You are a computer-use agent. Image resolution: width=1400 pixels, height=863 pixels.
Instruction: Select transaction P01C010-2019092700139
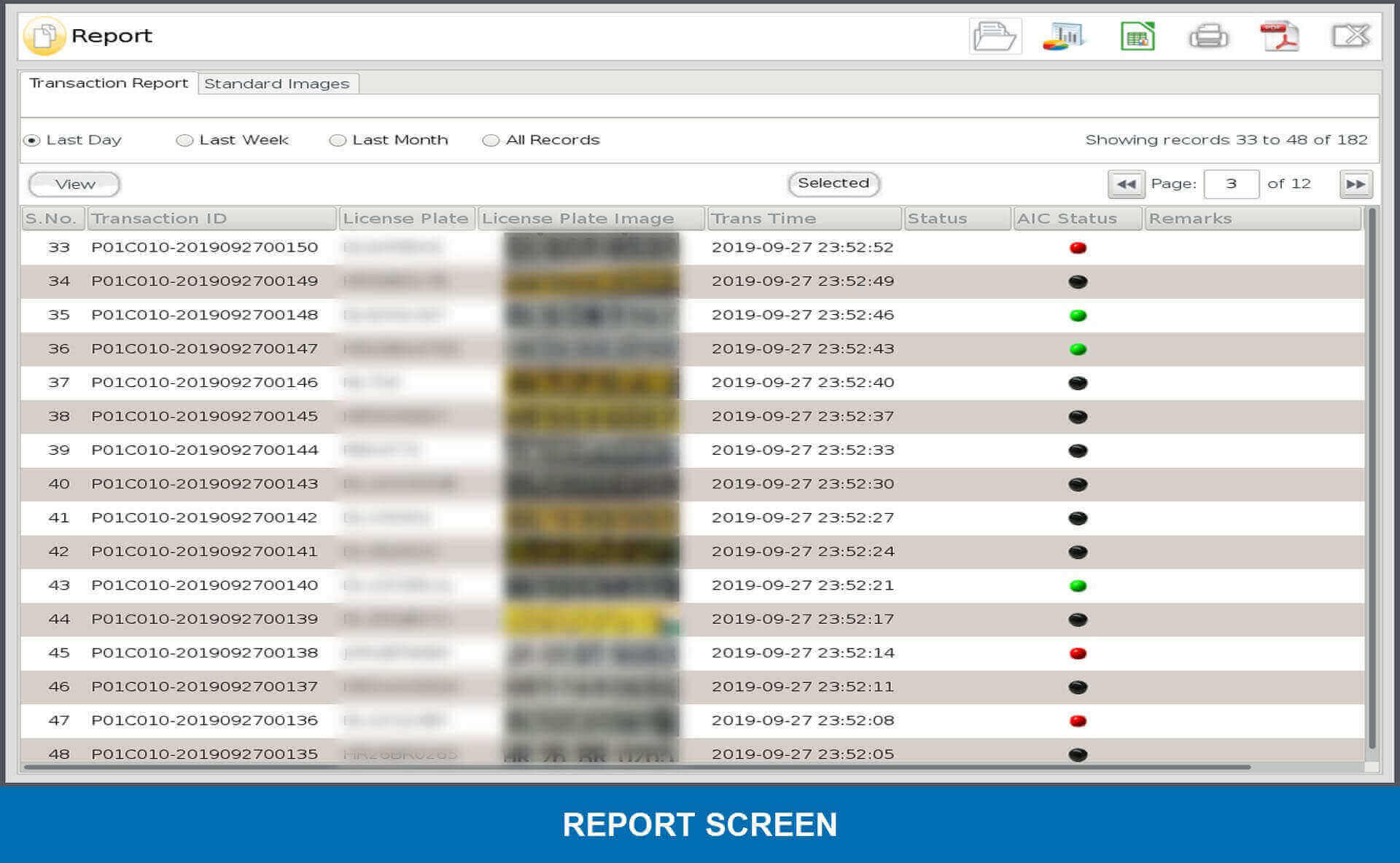(205, 619)
